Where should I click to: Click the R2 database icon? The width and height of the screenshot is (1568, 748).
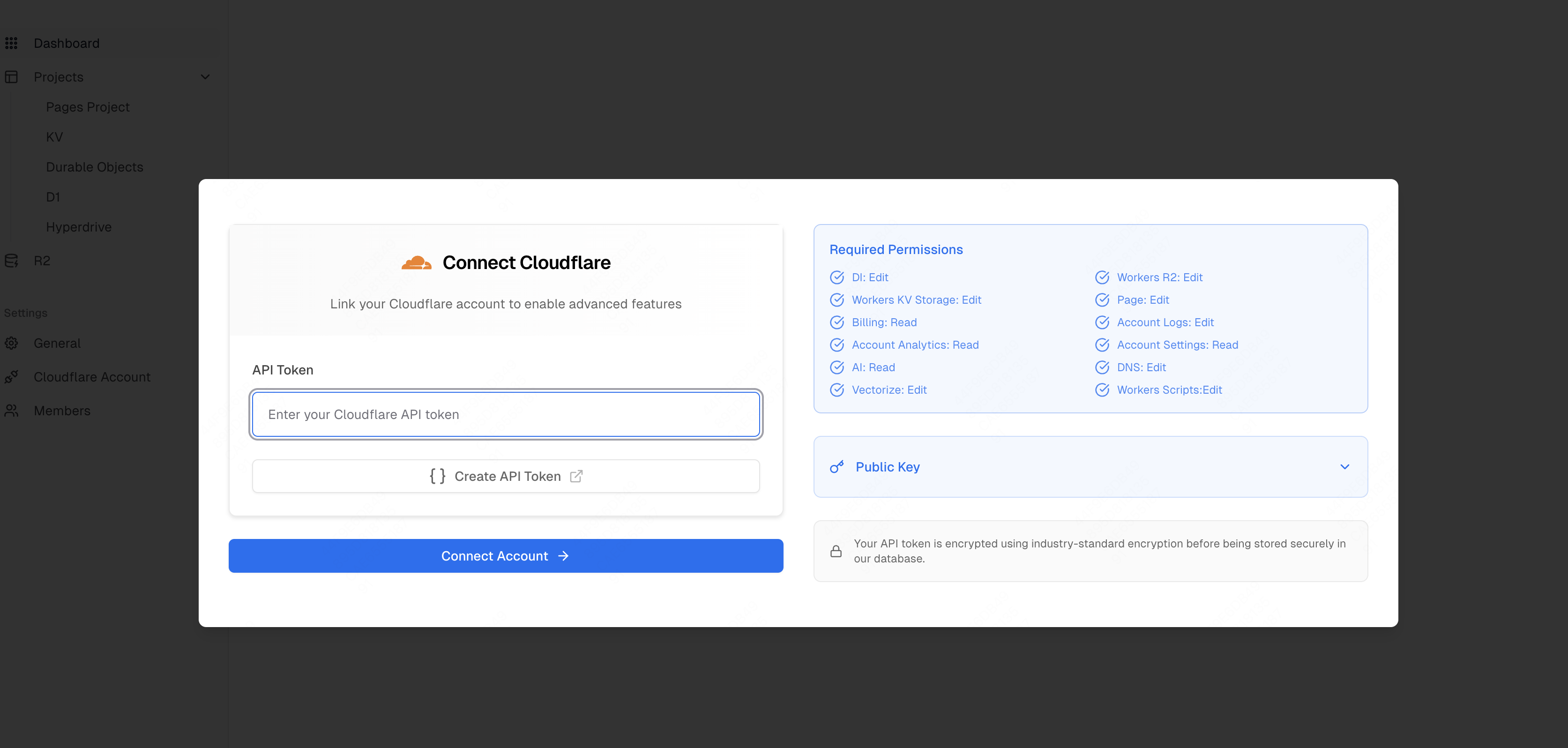point(12,261)
